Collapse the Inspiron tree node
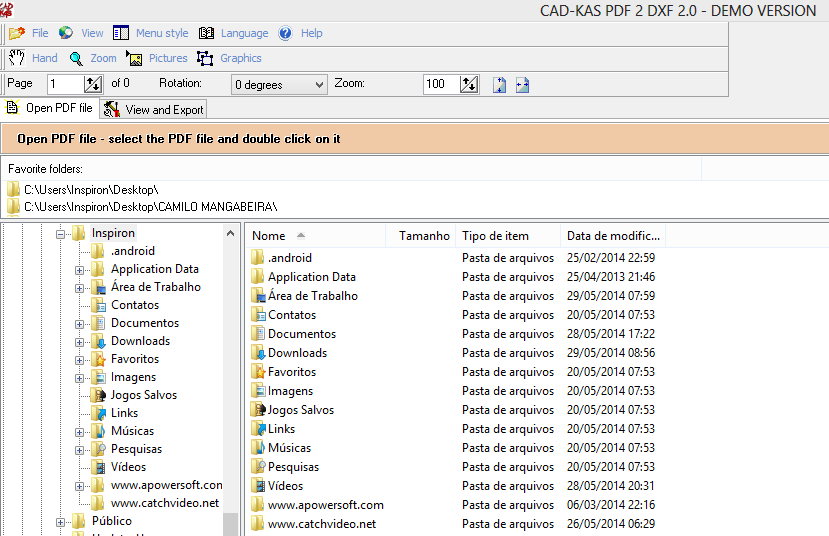Viewport: 829px width, 536px height. 60,234
